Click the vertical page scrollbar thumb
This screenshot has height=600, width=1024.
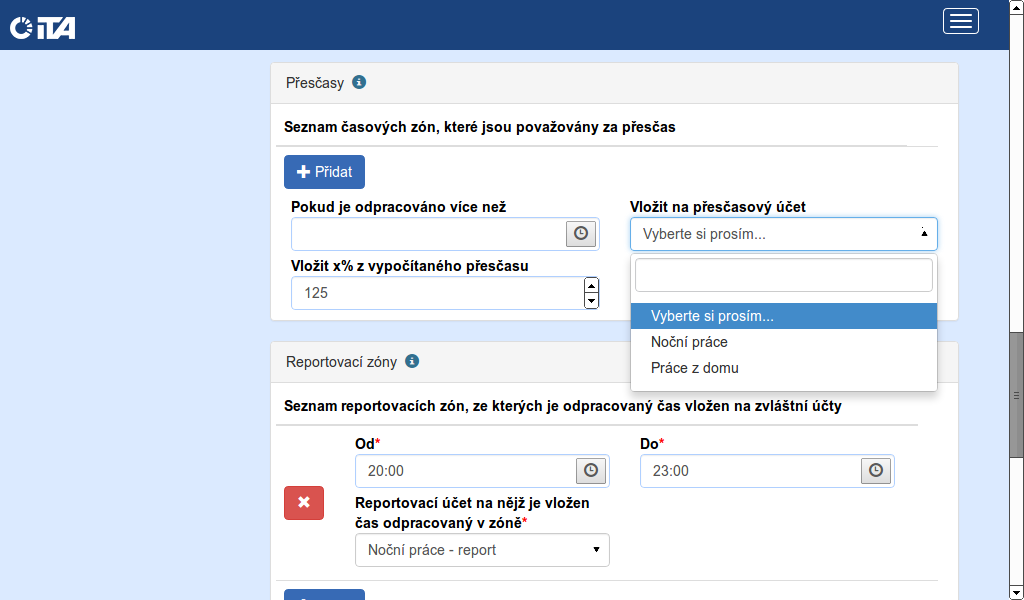[1016, 395]
